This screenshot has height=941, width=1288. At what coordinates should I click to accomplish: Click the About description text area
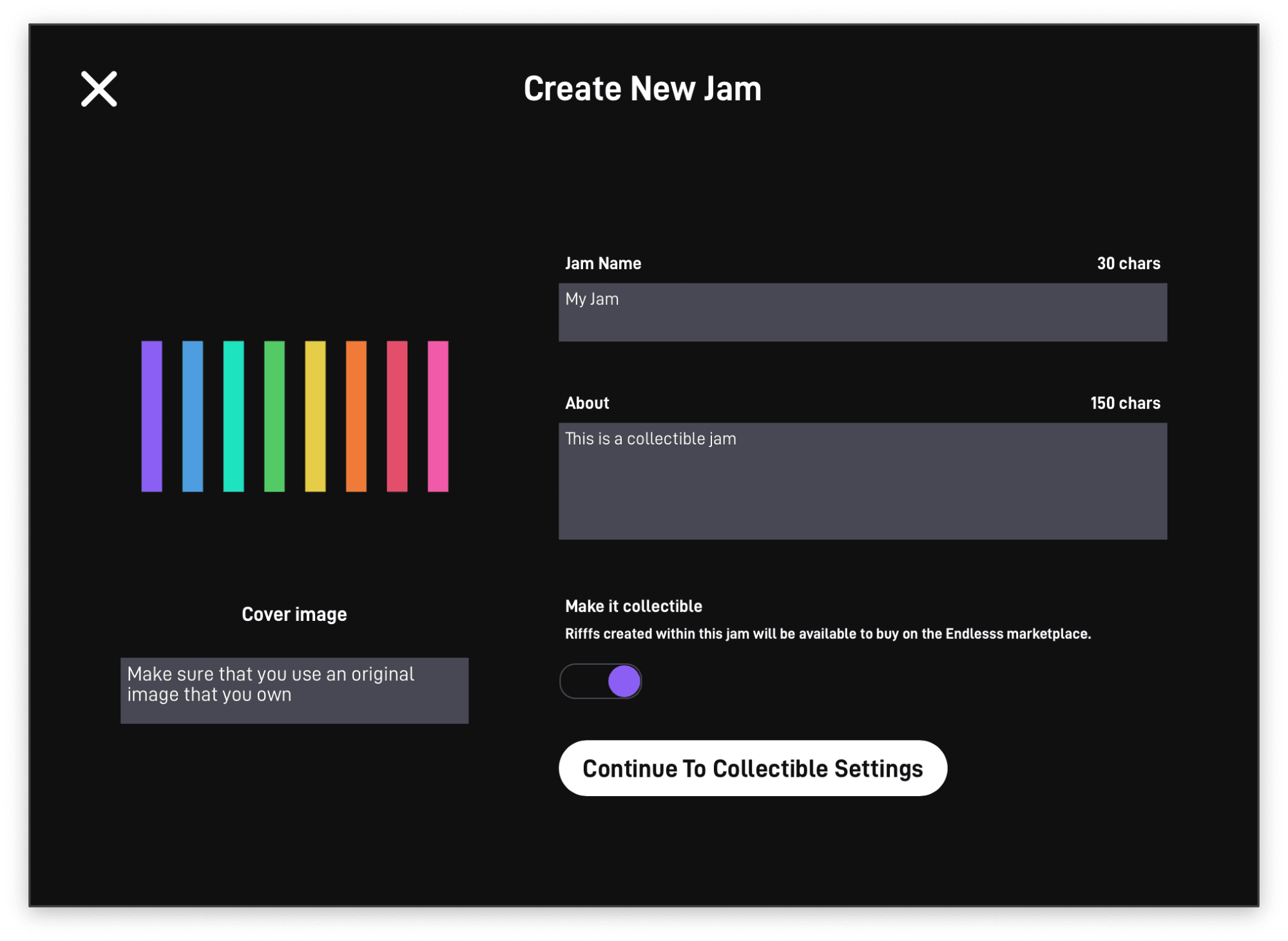pos(862,481)
